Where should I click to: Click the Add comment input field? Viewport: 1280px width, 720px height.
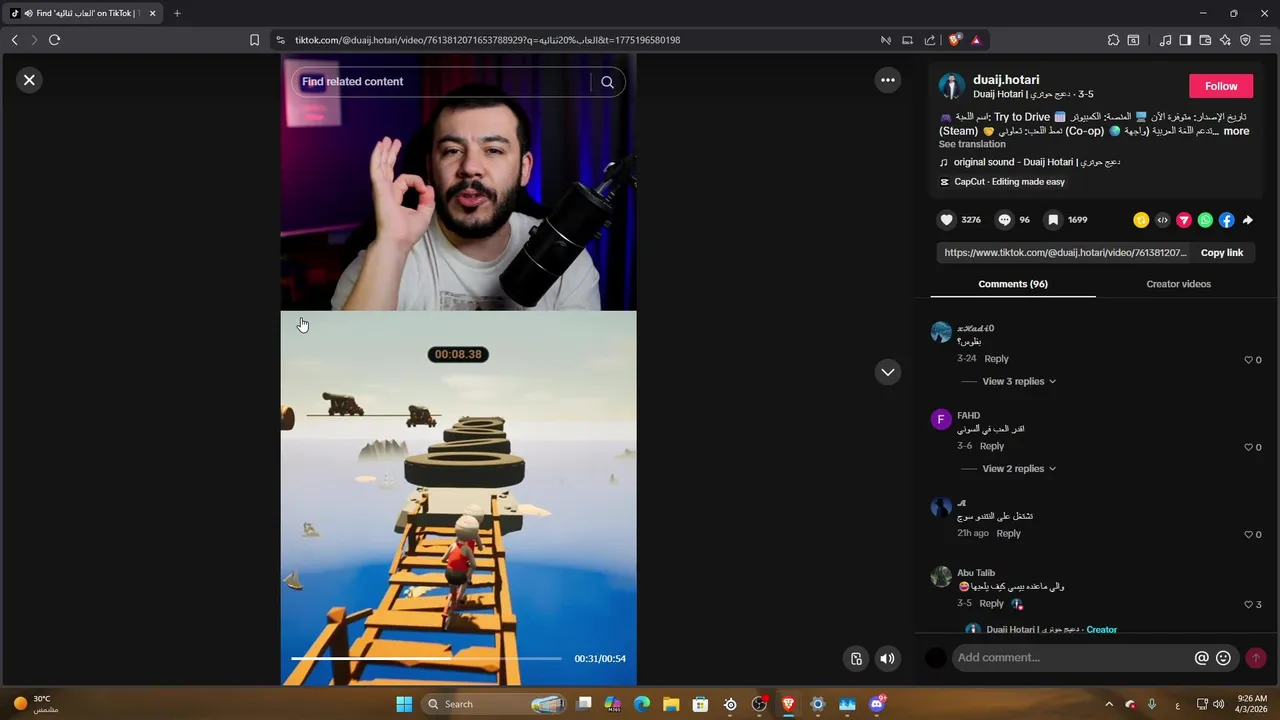pos(1070,658)
